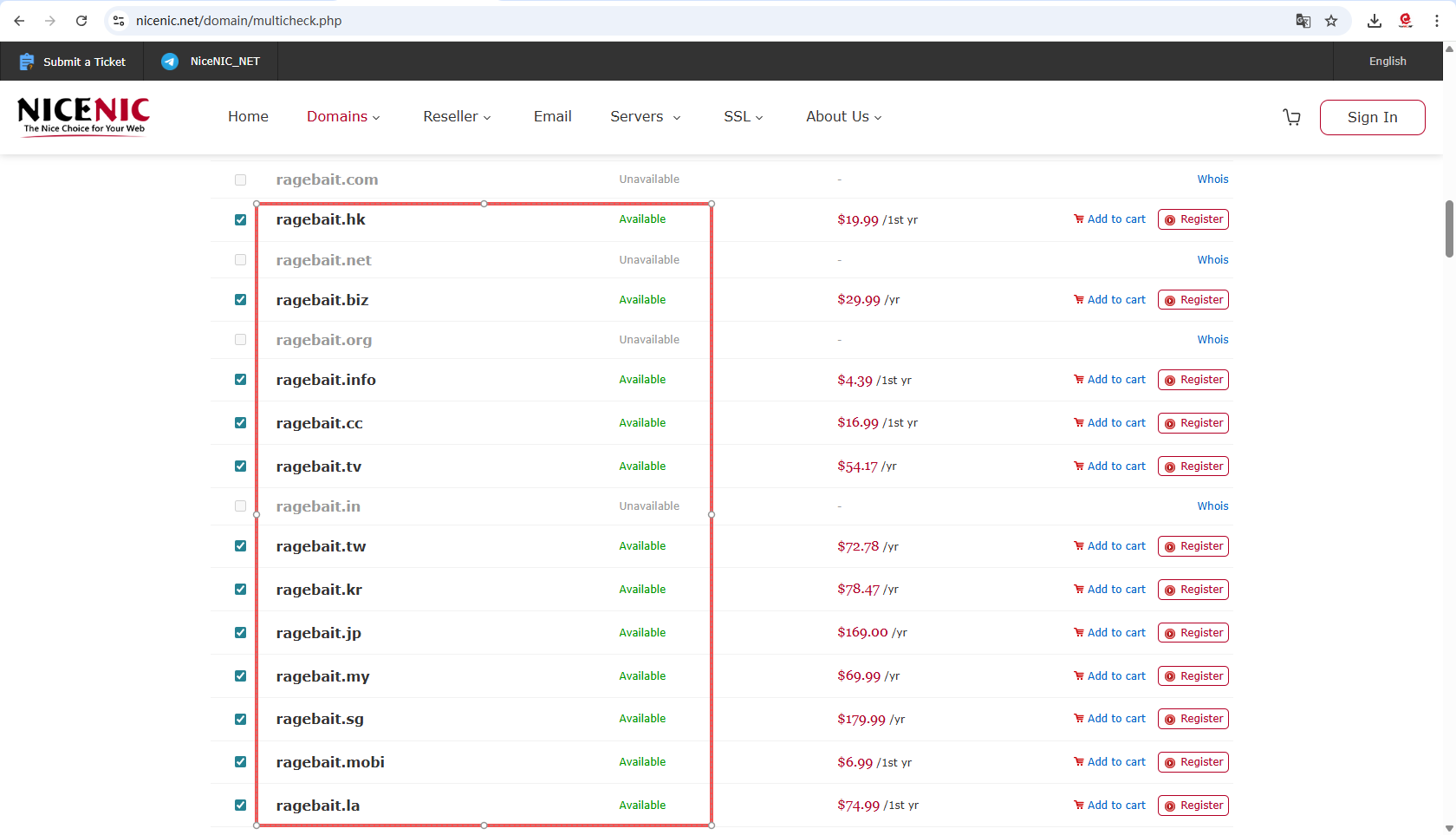Add ragebait.info to cart
The height and width of the screenshot is (835, 1456).
tap(1109, 380)
